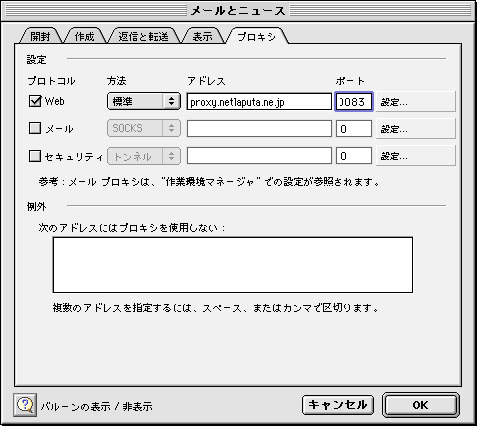Click the 設定... button in the メール row
The height and width of the screenshot is (426, 477).
415,129
